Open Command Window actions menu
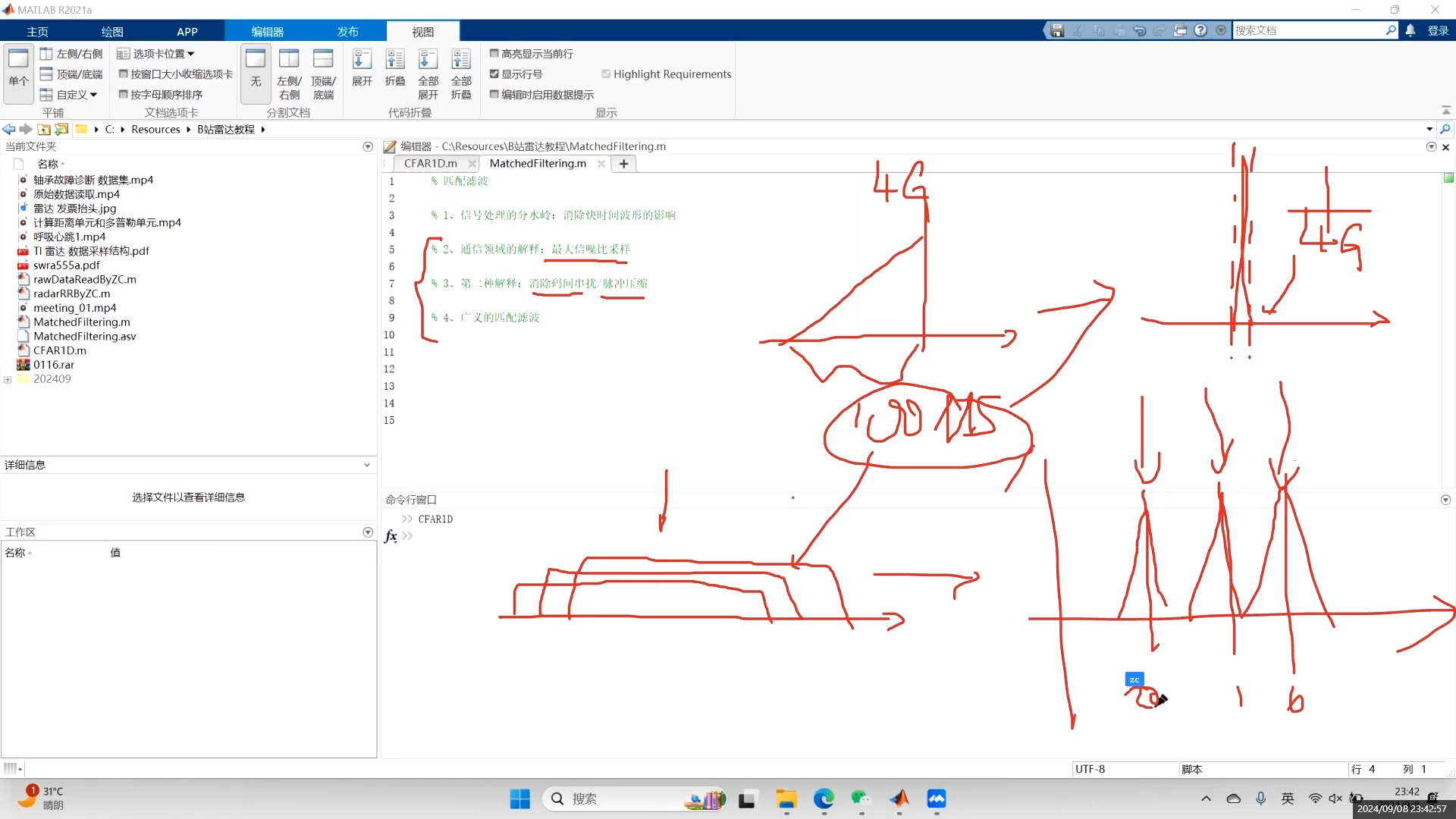The height and width of the screenshot is (819, 1456). (1445, 500)
